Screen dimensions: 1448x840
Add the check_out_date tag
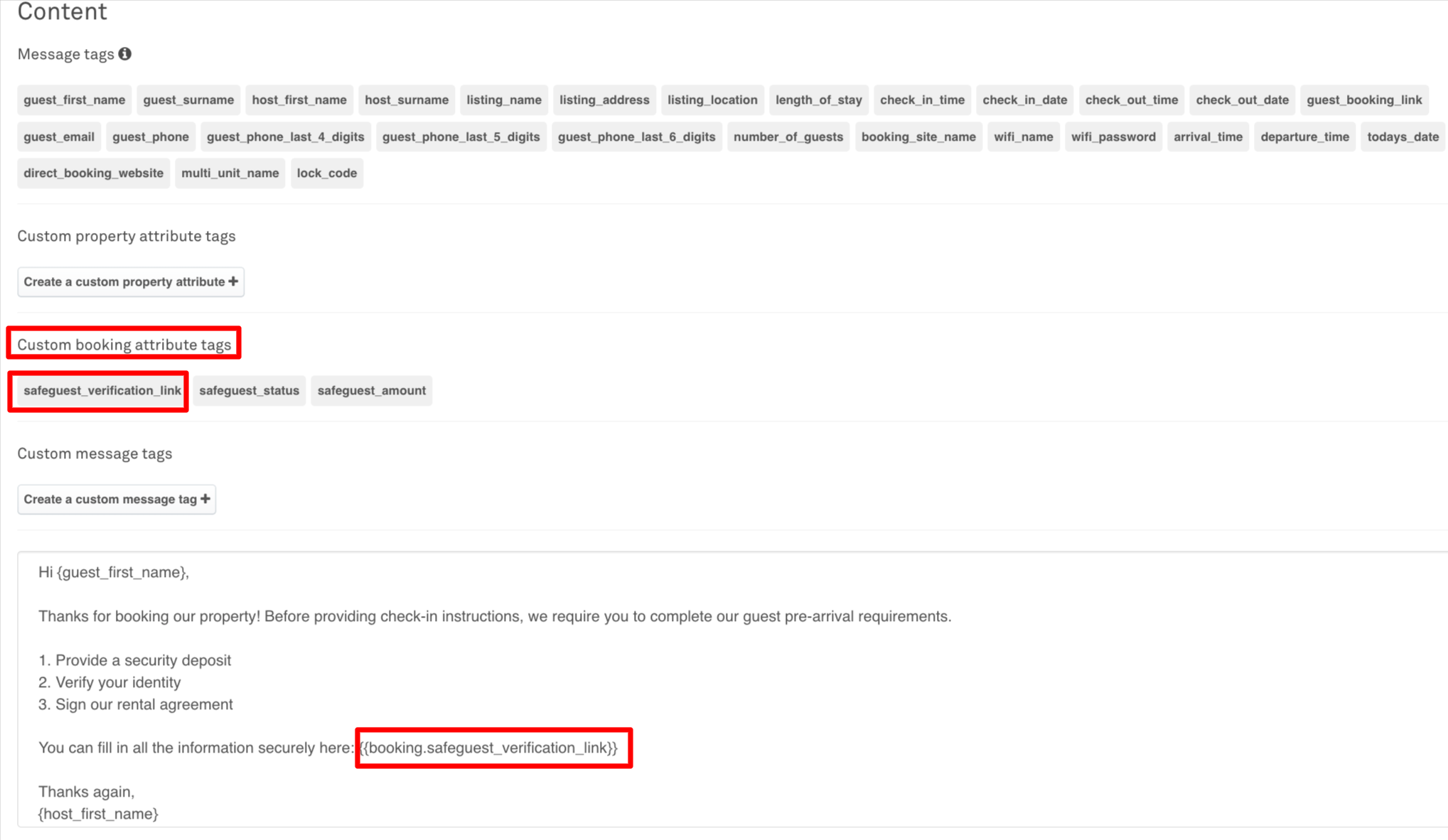(1242, 100)
